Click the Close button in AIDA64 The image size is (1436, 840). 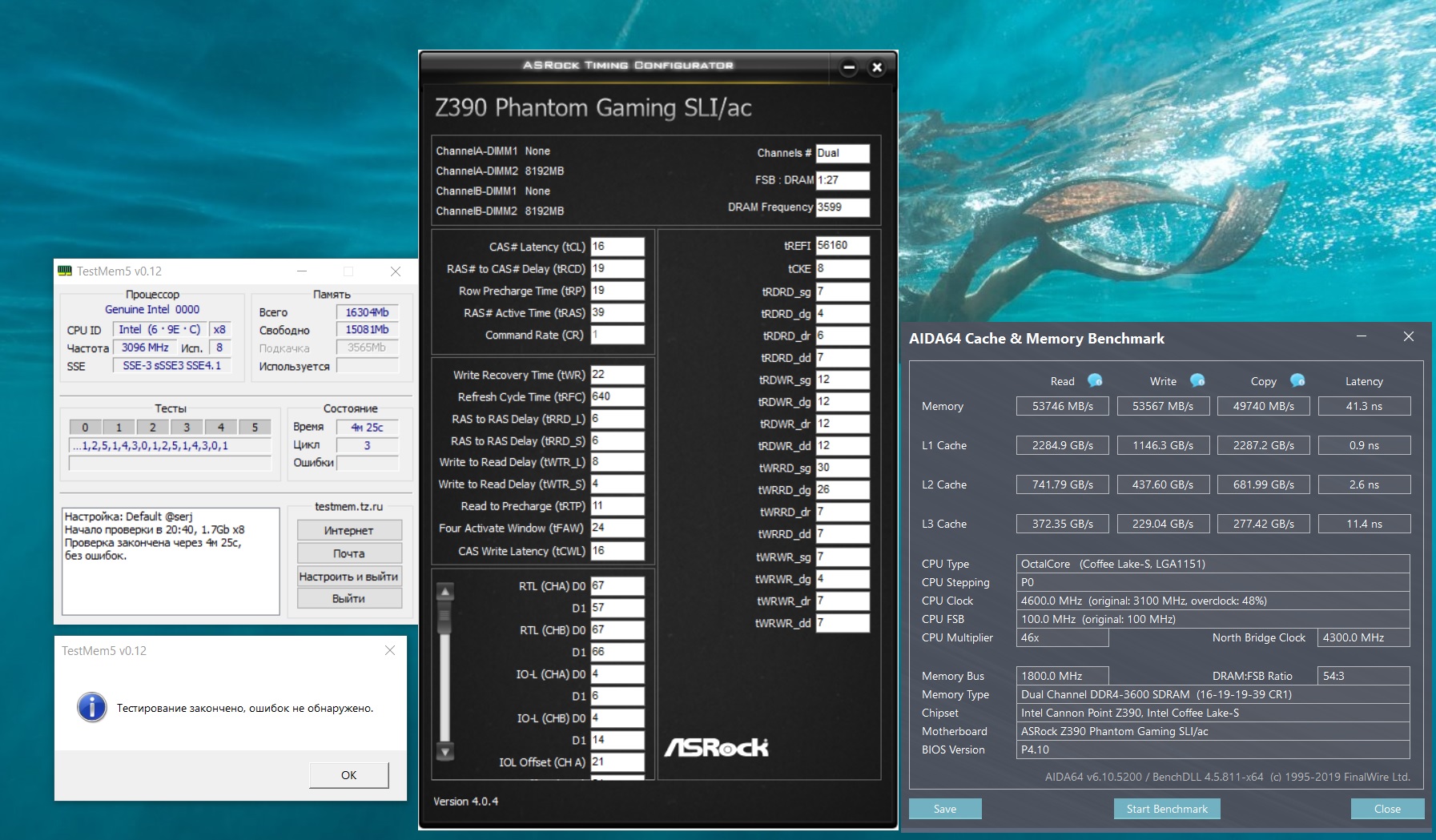pyautogui.click(x=1387, y=809)
